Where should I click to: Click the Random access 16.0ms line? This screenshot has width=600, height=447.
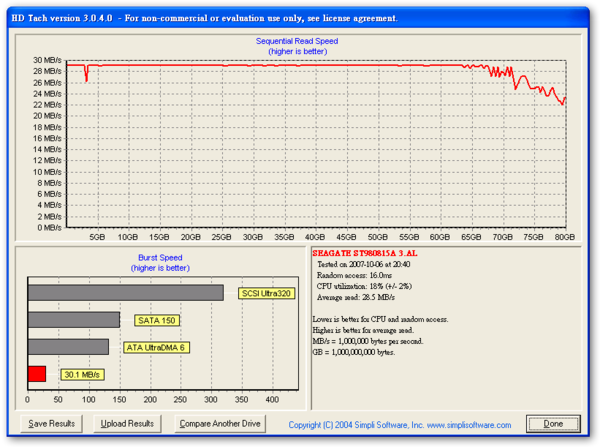tap(354, 275)
